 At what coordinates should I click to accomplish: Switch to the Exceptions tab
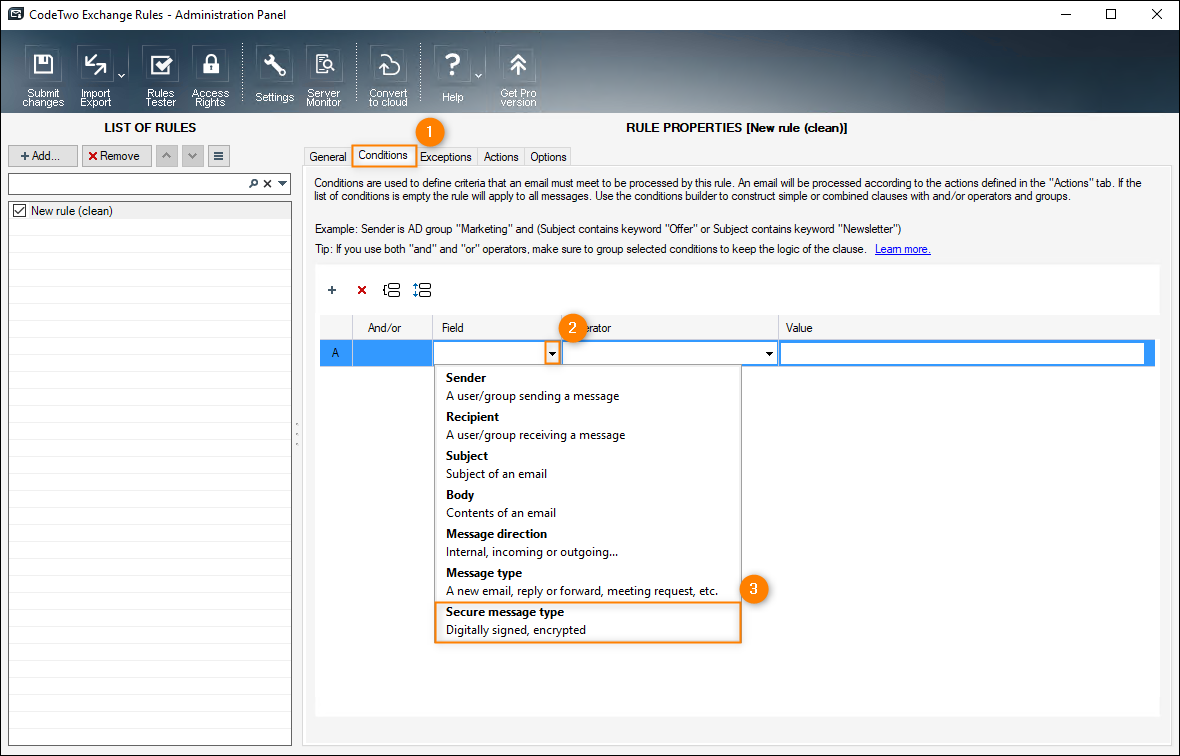point(446,156)
